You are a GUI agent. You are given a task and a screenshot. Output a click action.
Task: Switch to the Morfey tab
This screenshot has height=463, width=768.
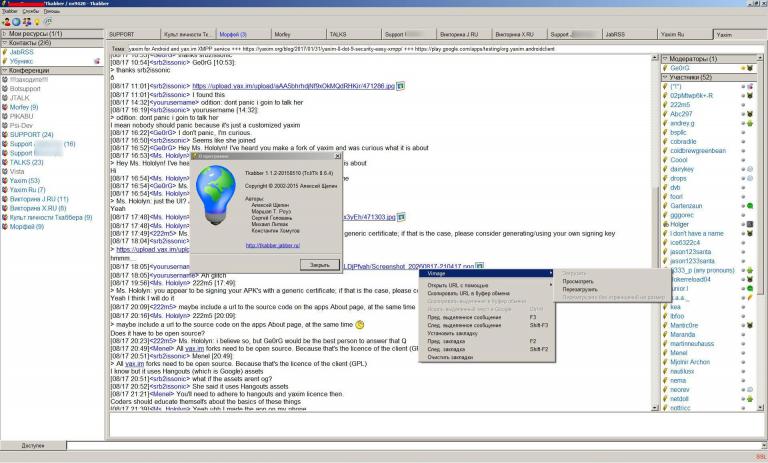(299, 34)
